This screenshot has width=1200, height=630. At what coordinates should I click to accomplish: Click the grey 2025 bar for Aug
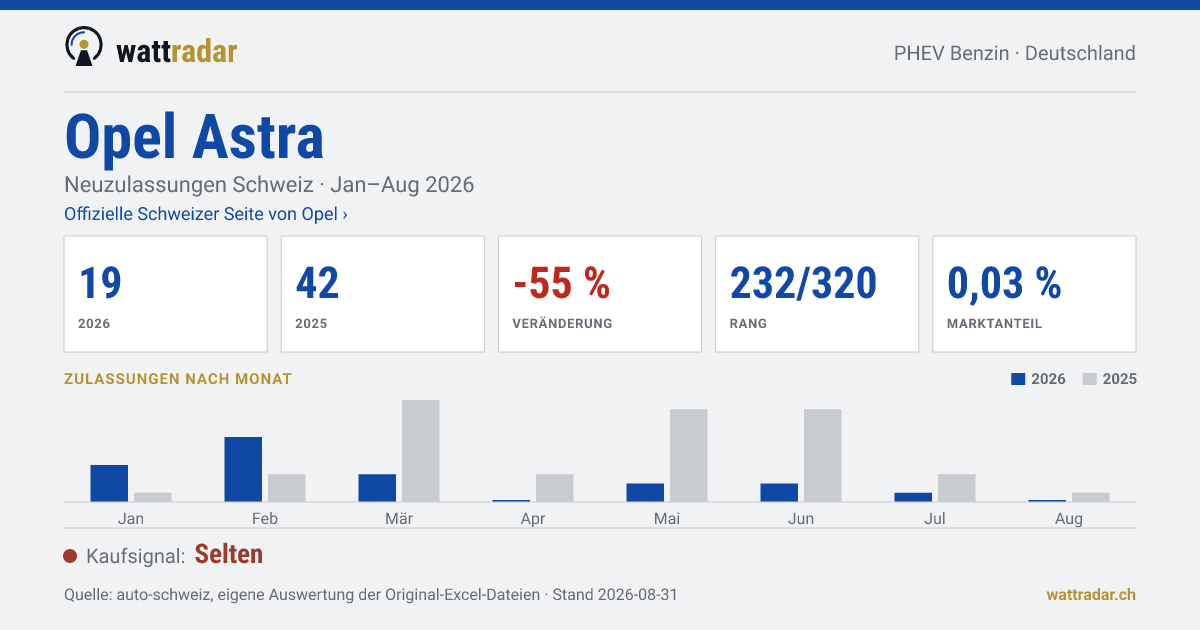point(1091,497)
